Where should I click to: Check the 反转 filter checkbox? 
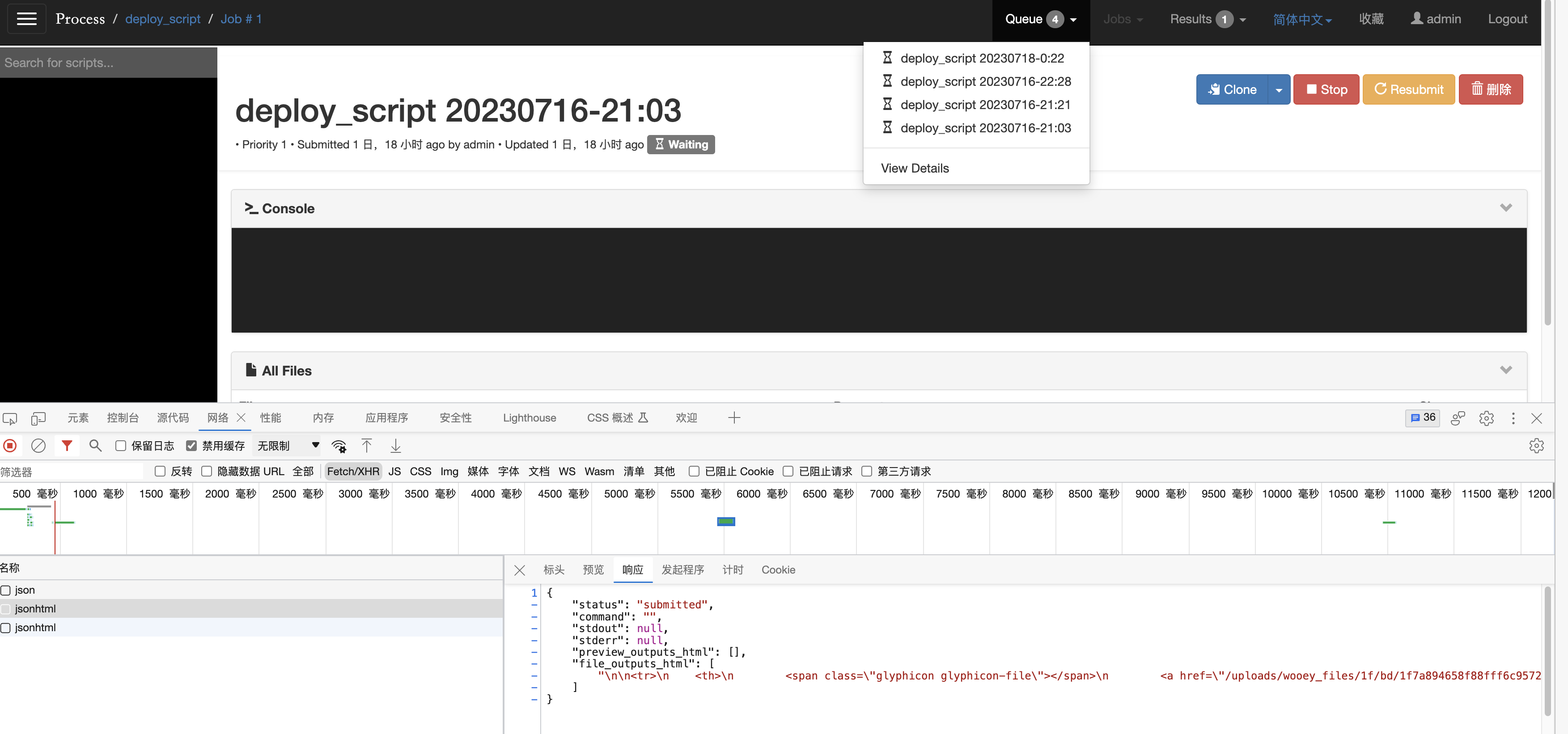161,471
